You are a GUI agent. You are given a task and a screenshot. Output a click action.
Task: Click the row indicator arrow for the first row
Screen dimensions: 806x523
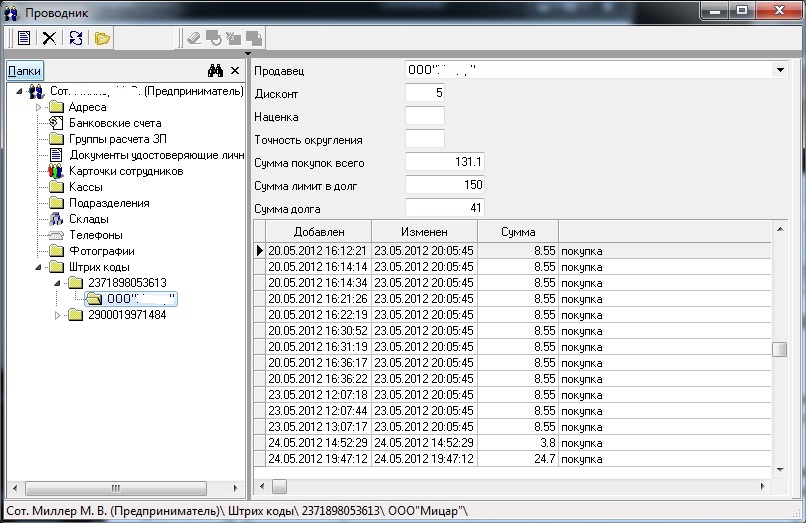pyautogui.click(x=260, y=251)
